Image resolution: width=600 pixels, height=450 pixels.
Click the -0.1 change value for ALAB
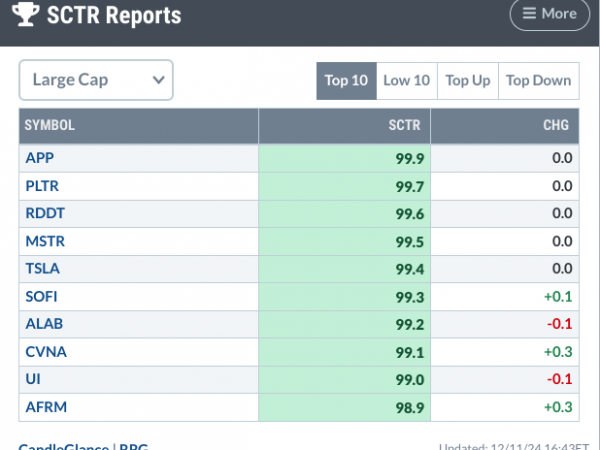click(x=559, y=324)
